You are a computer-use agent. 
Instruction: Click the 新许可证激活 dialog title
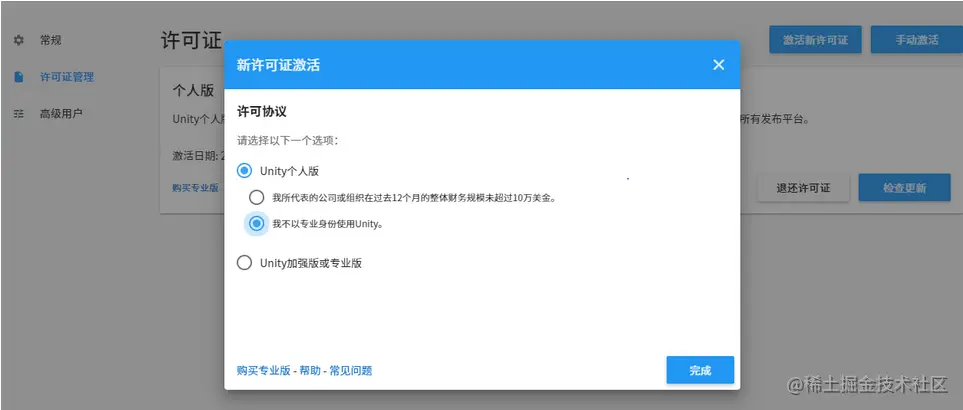pos(278,65)
